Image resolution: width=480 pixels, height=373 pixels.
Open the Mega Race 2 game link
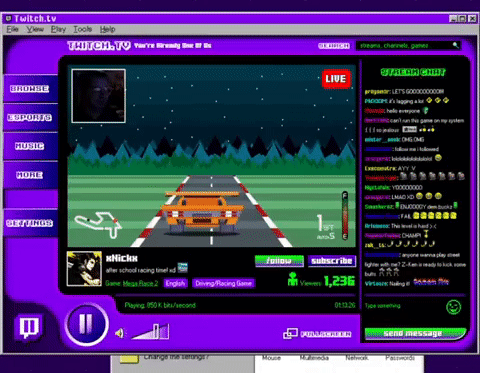click(x=140, y=283)
